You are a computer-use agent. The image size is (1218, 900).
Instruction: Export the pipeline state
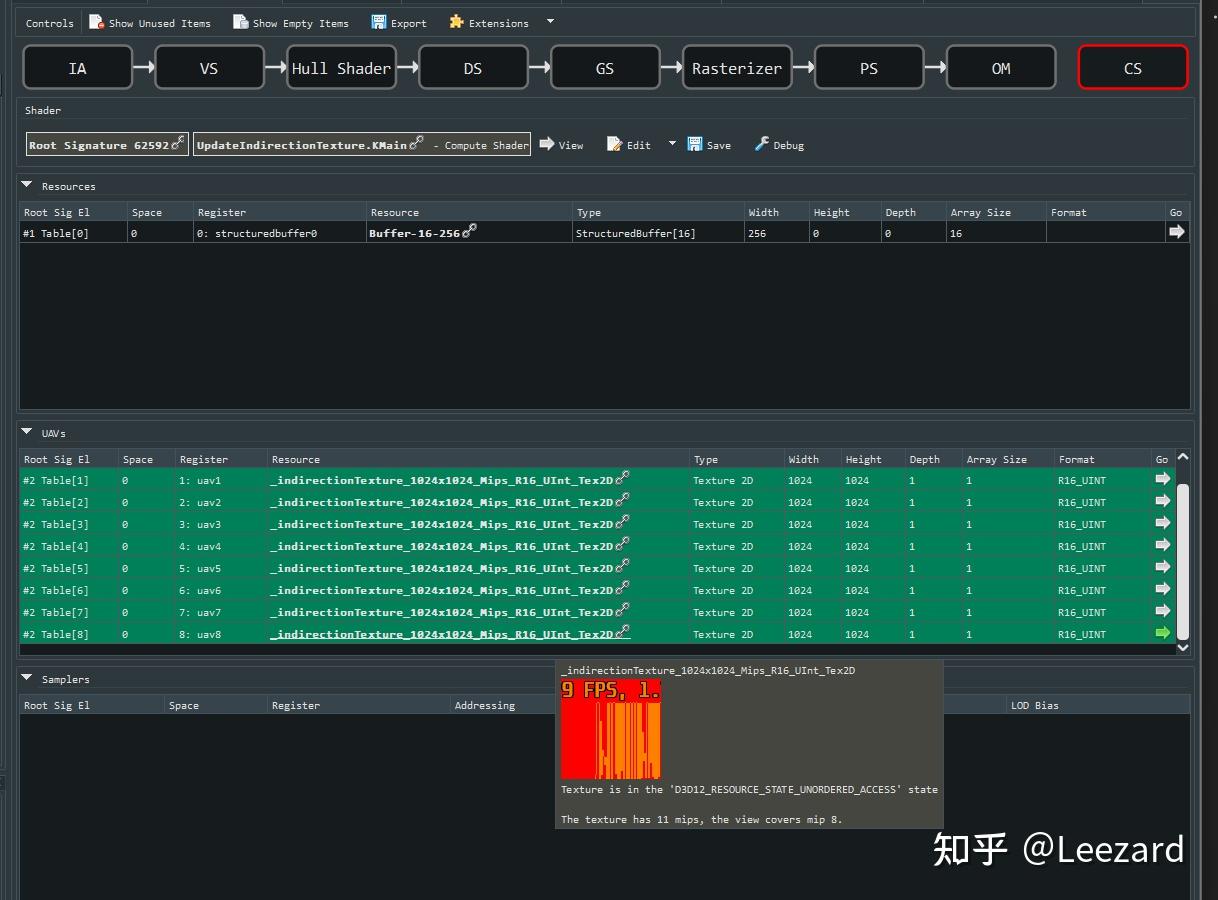(x=399, y=22)
